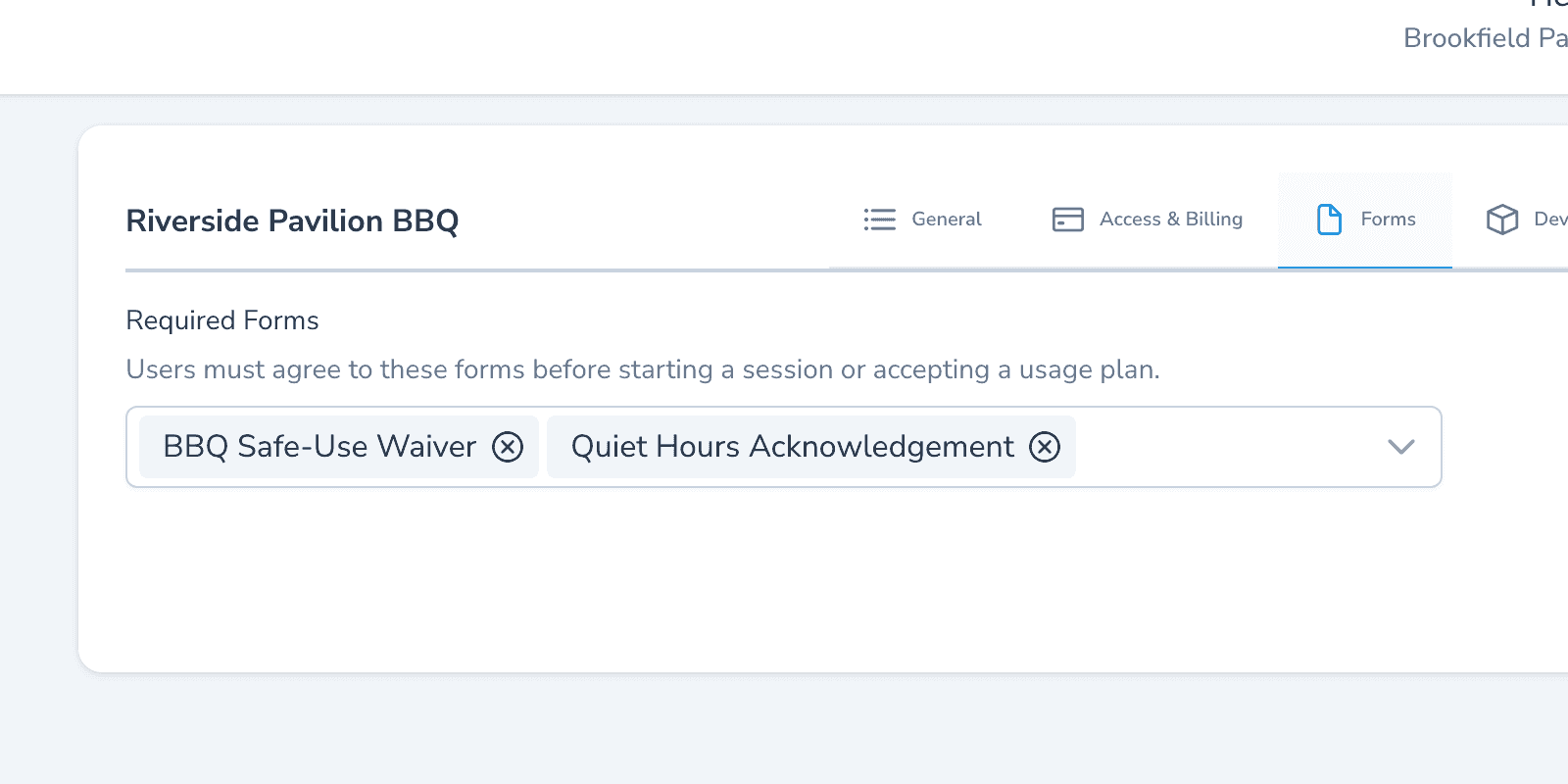The width and height of the screenshot is (1568, 784).
Task: Click the blank card area below forms field
Action: click(784, 578)
